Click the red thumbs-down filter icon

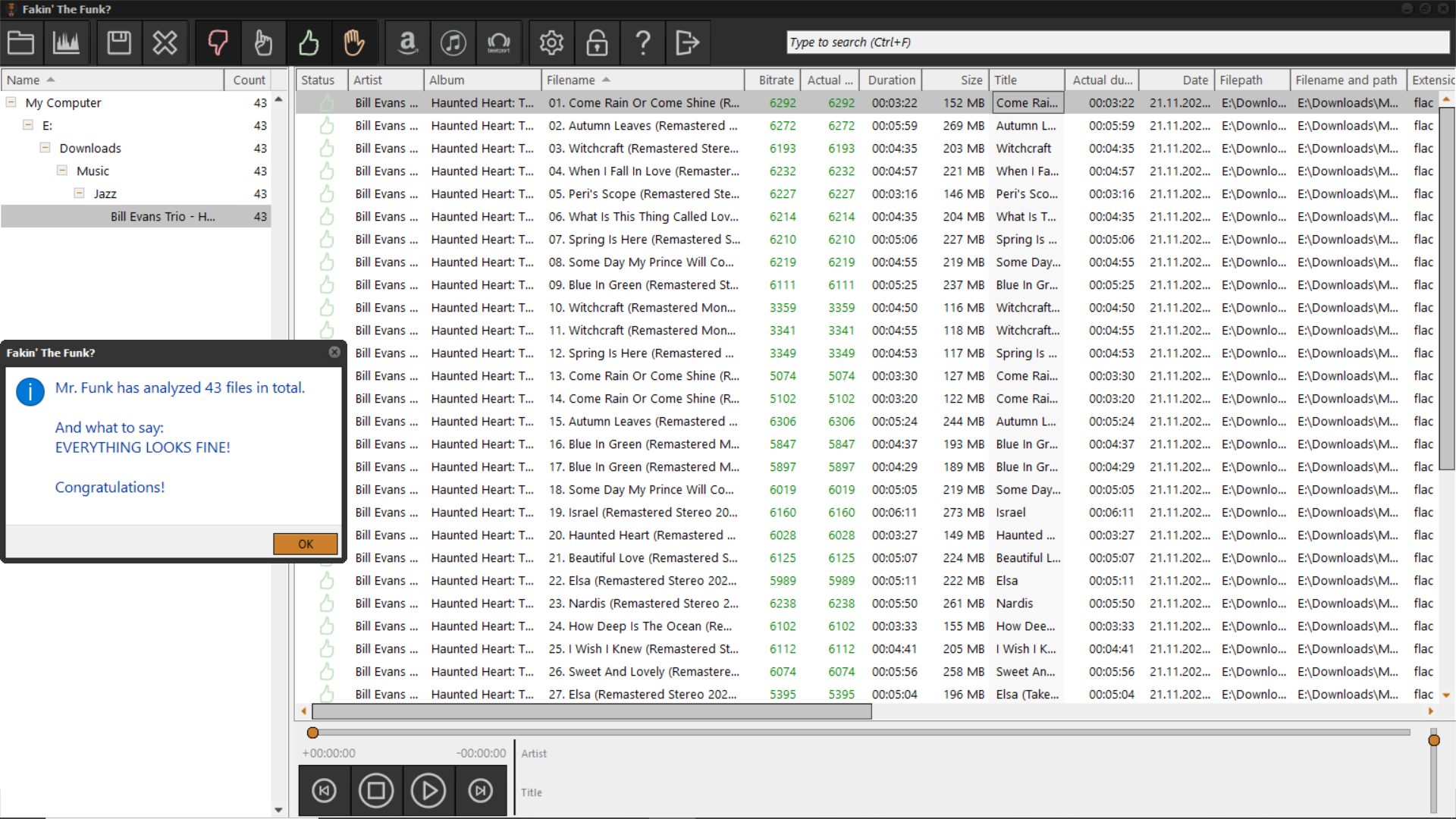click(x=218, y=42)
